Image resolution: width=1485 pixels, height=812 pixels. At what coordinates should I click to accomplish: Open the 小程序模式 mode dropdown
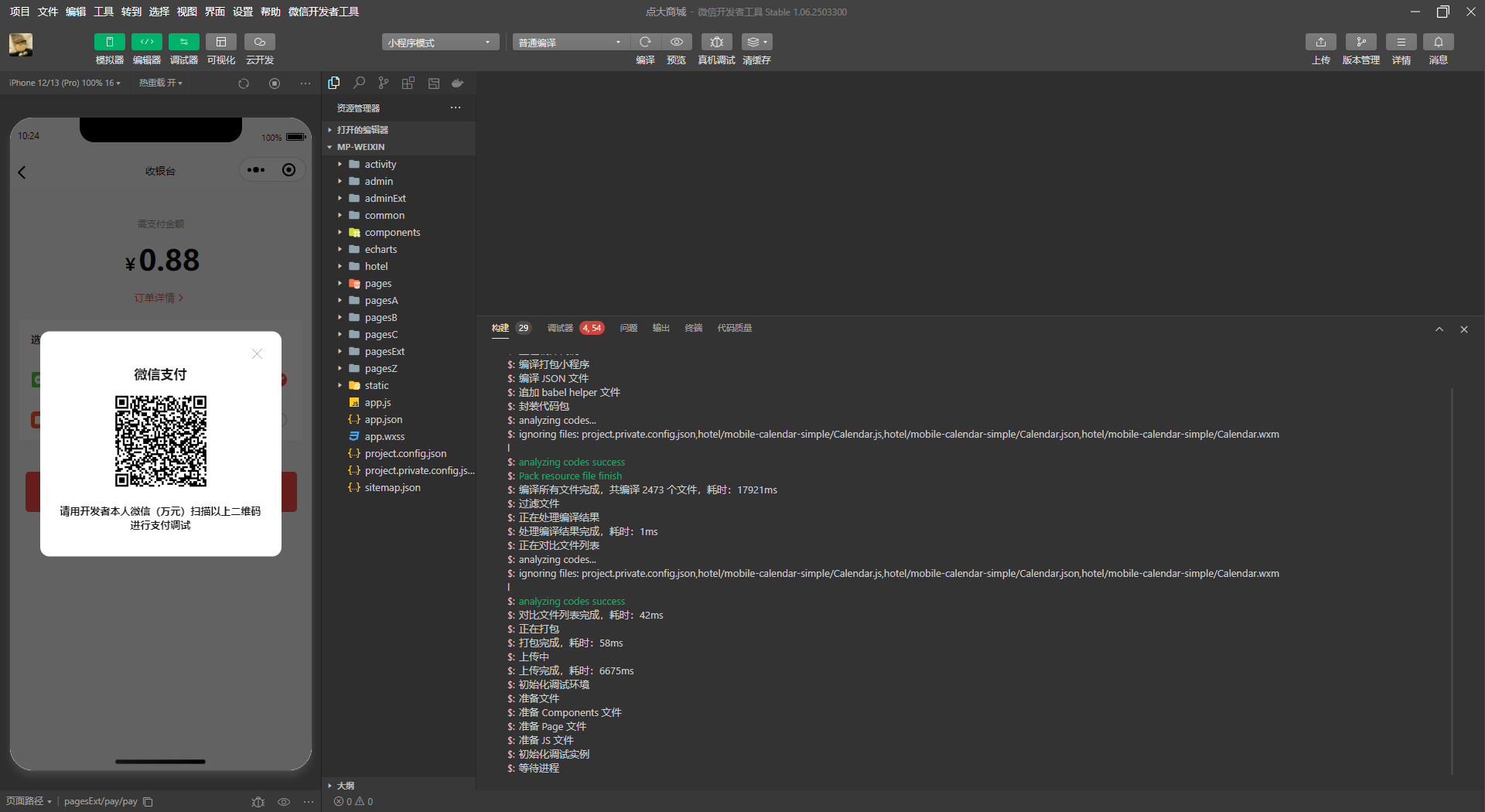pos(440,42)
